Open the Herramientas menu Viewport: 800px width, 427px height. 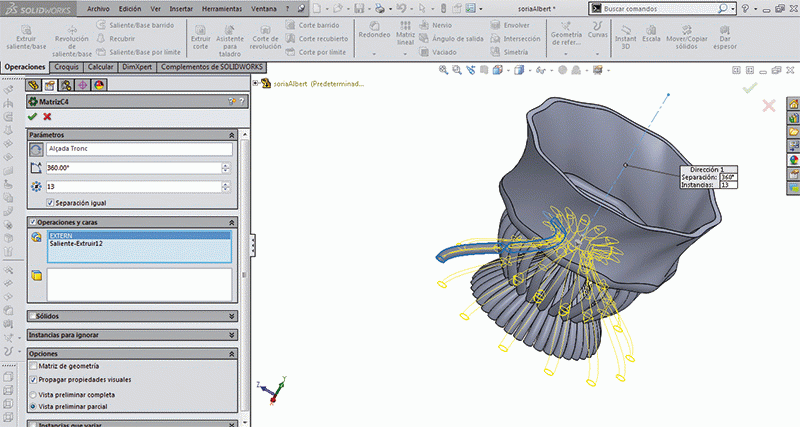click(224, 8)
